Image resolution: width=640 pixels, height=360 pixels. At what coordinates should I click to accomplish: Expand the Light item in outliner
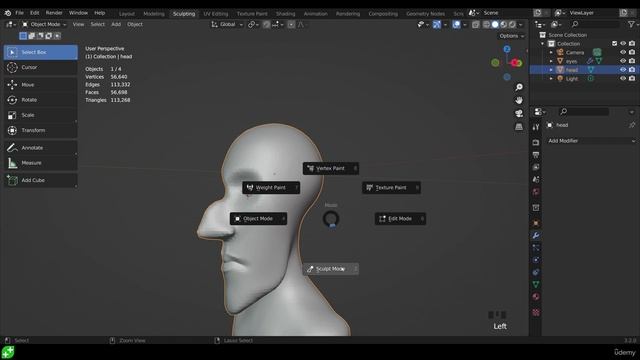(551, 78)
